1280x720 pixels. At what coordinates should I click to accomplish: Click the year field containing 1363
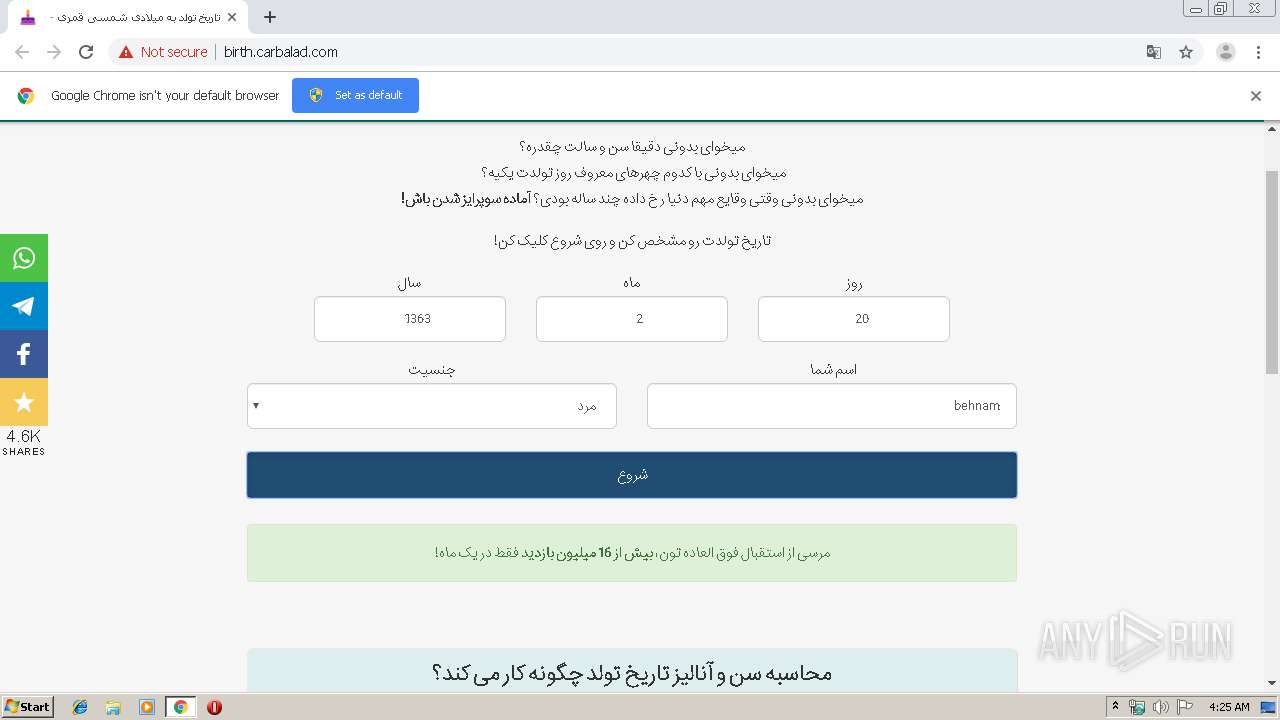click(410, 319)
